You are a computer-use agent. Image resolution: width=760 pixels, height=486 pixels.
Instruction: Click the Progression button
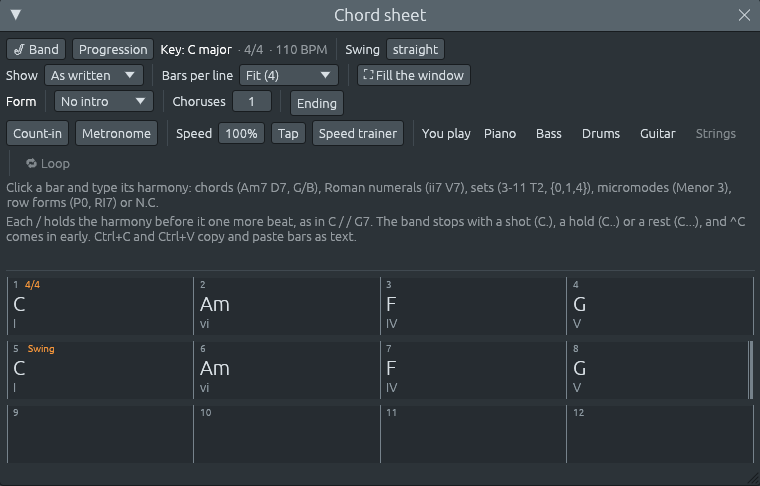click(113, 49)
